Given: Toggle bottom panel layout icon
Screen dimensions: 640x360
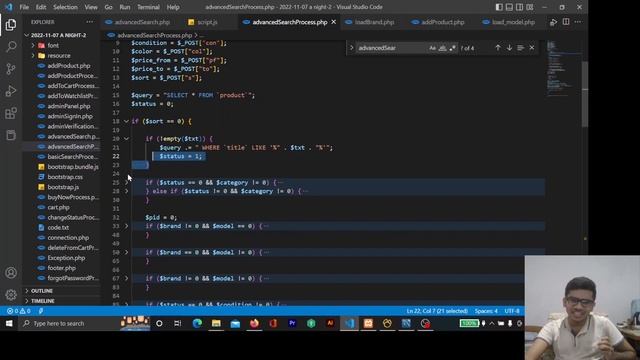Looking at the screenshot, I should [x=509, y=7].
